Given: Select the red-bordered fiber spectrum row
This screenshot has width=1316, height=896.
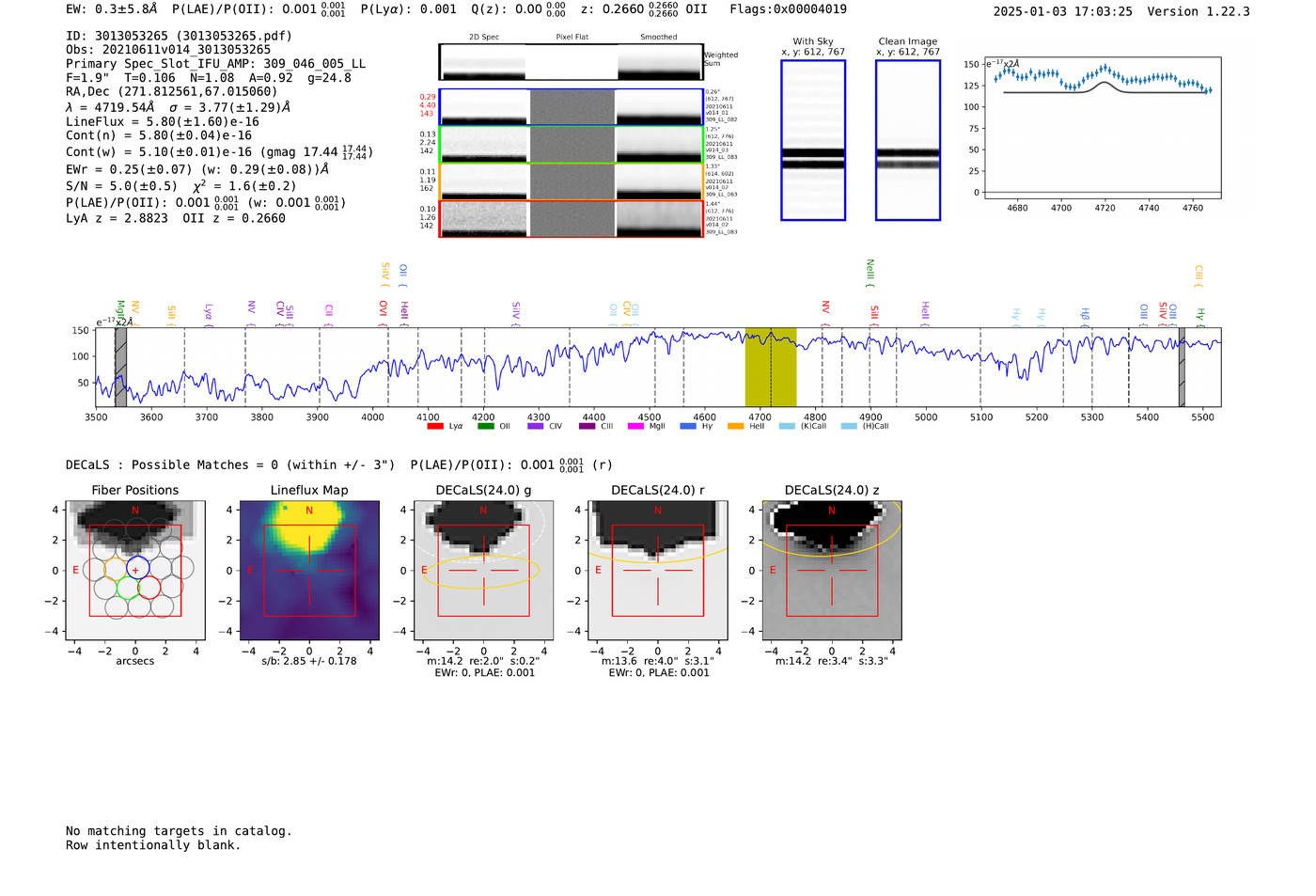Looking at the screenshot, I should click(x=571, y=219).
